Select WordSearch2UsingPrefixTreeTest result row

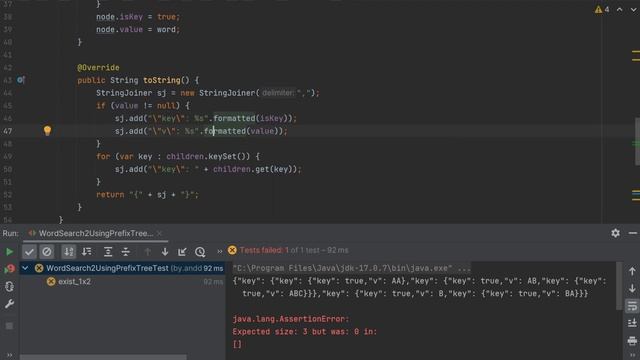click(122, 268)
